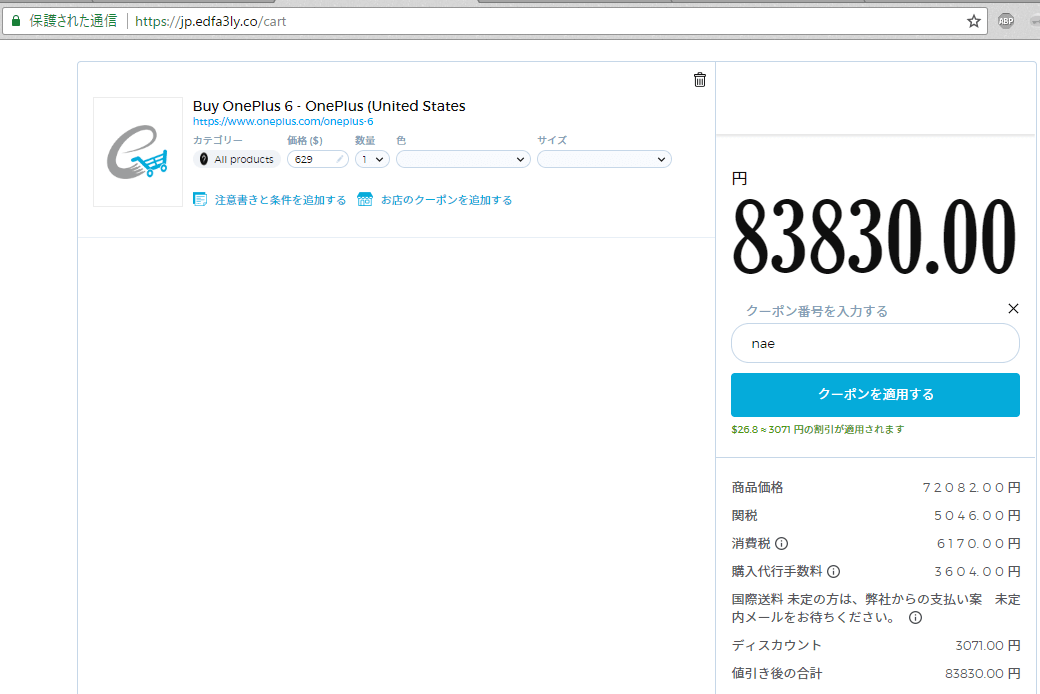The height and width of the screenshot is (694, 1040).
Task: Click お店のクーポンを追加する link
Action: pyautogui.click(x=446, y=200)
